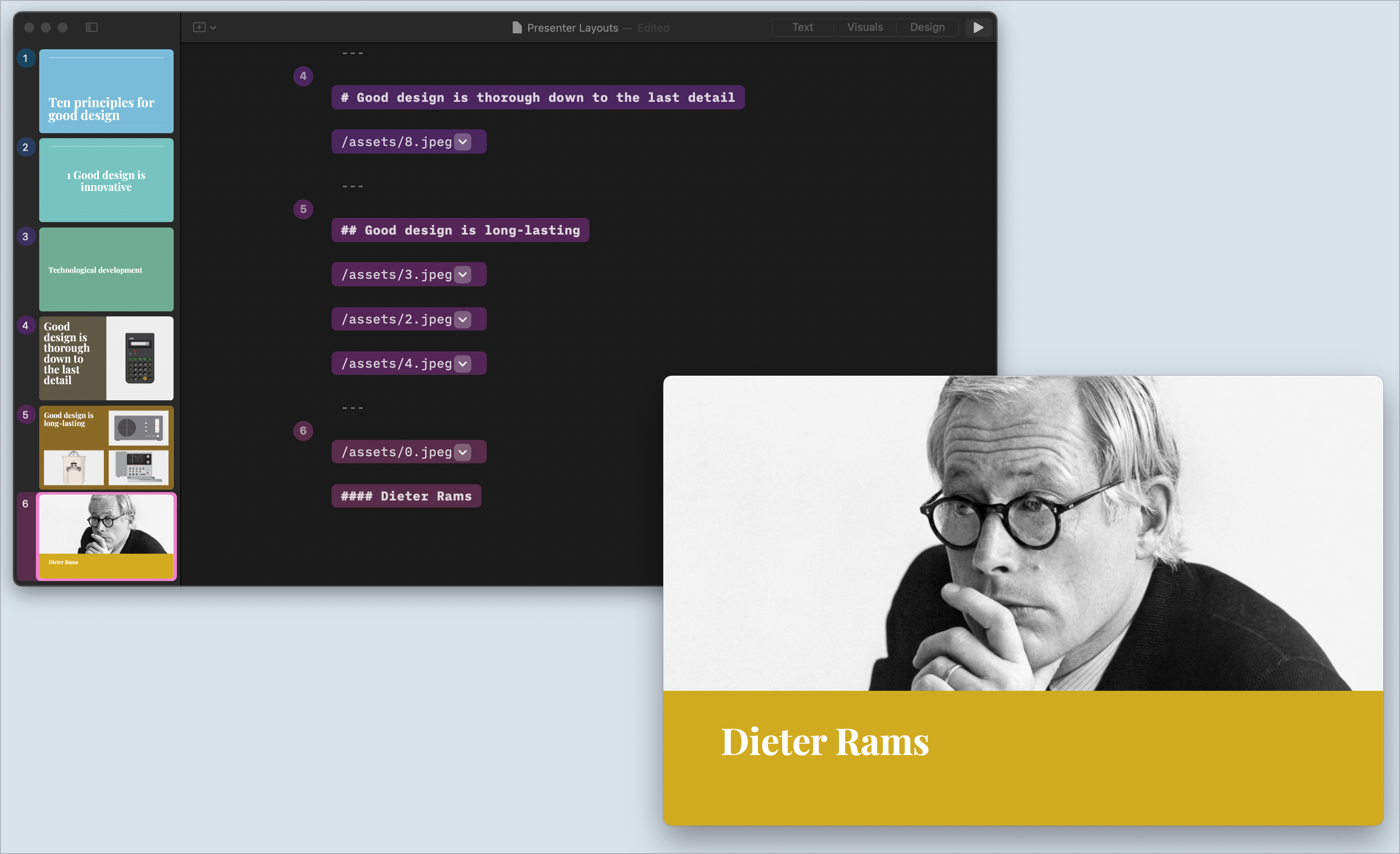
Task: Open dropdown for /assets/4.jpeg
Action: (463, 364)
